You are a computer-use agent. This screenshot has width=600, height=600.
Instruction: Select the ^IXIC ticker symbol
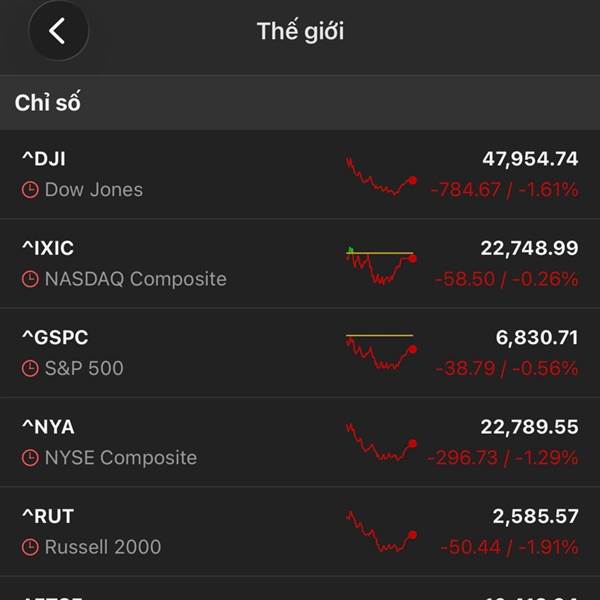click(x=47, y=248)
